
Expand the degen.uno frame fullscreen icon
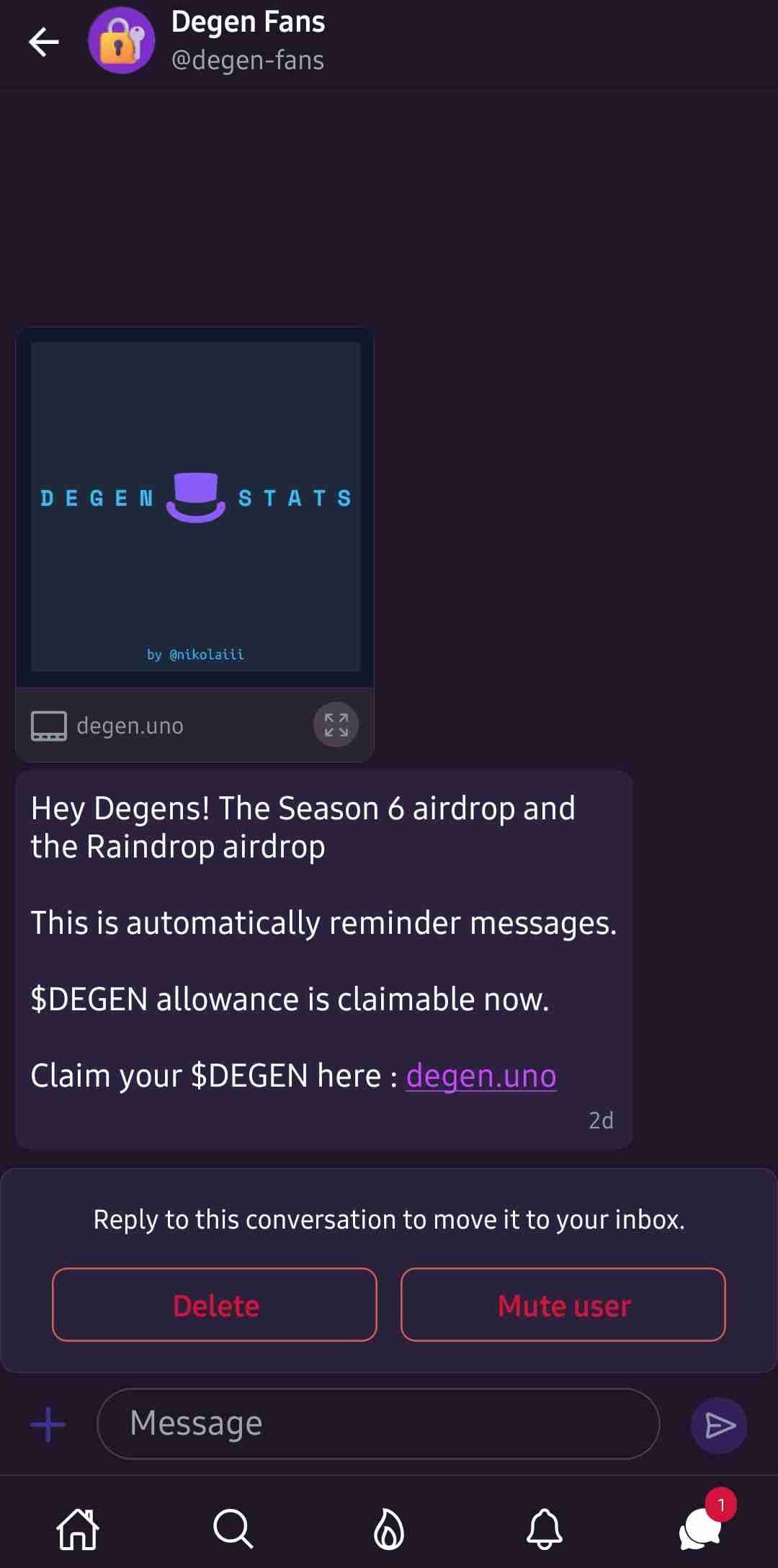[x=336, y=724]
